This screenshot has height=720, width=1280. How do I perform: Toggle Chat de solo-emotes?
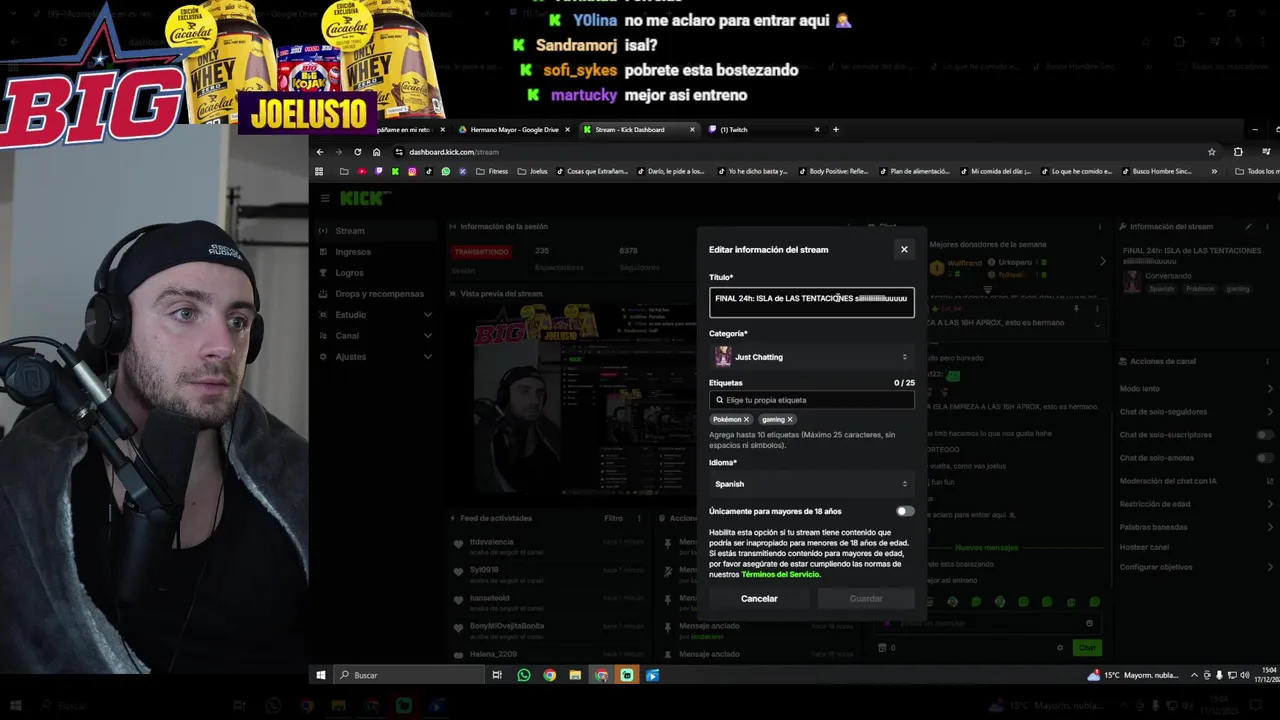1264,458
